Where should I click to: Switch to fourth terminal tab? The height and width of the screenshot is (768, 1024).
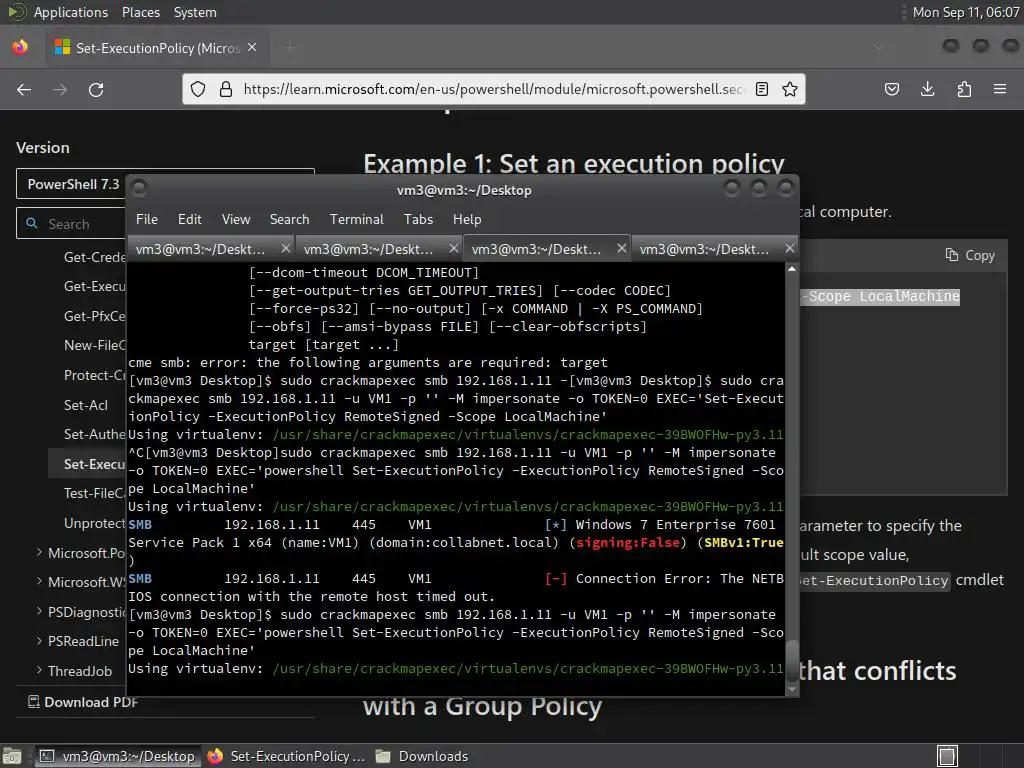pyautogui.click(x=704, y=249)
